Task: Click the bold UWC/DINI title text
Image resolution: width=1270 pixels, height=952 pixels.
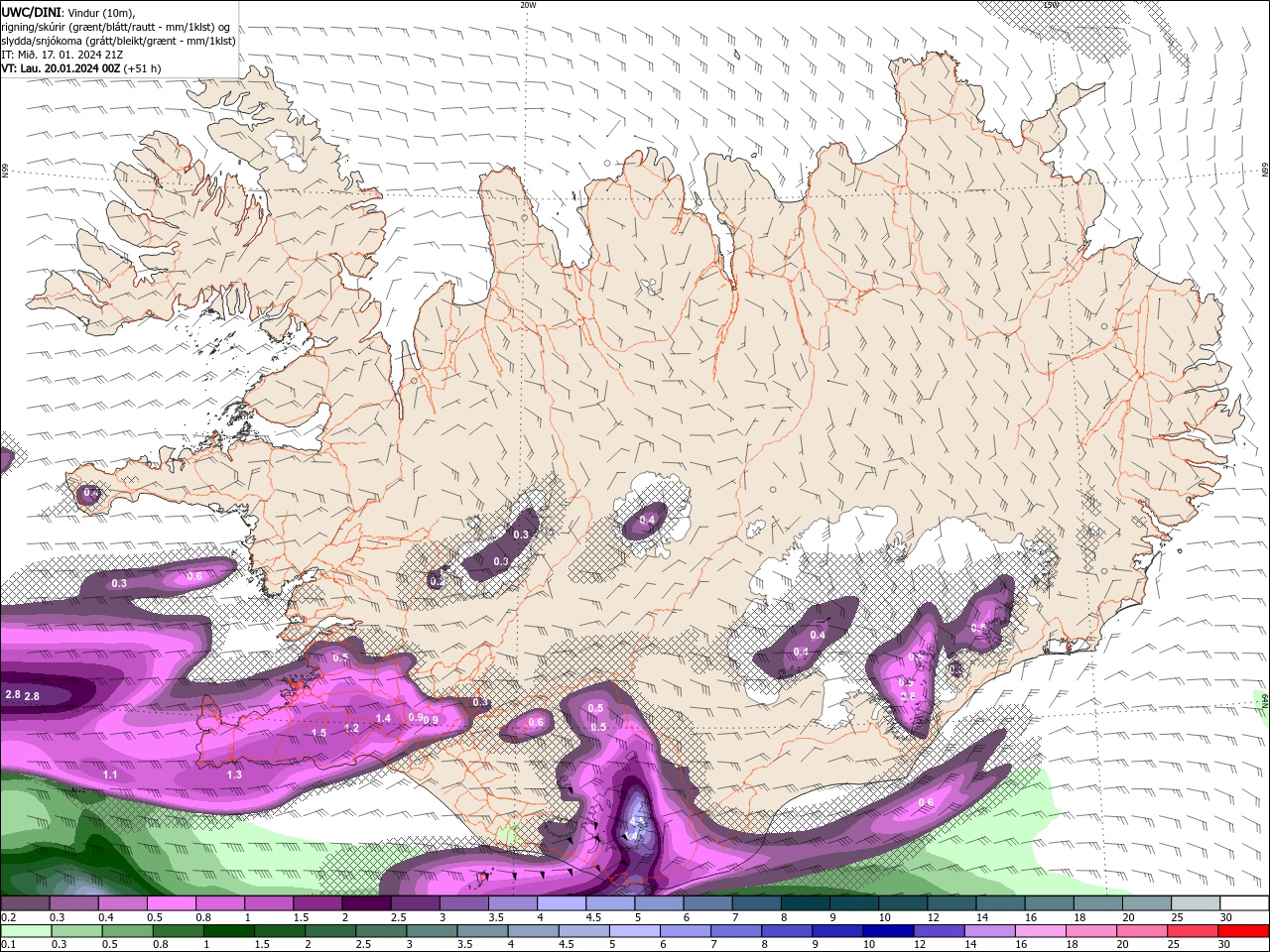Action: 31,12
